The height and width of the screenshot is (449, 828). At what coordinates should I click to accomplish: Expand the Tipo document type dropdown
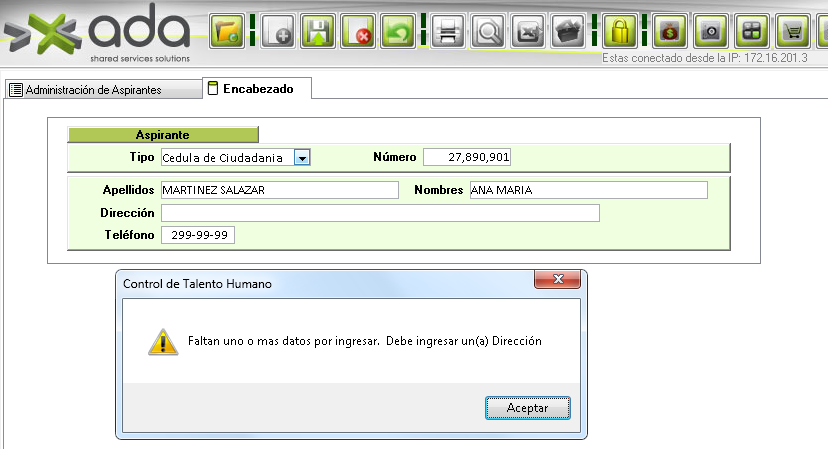303,157
